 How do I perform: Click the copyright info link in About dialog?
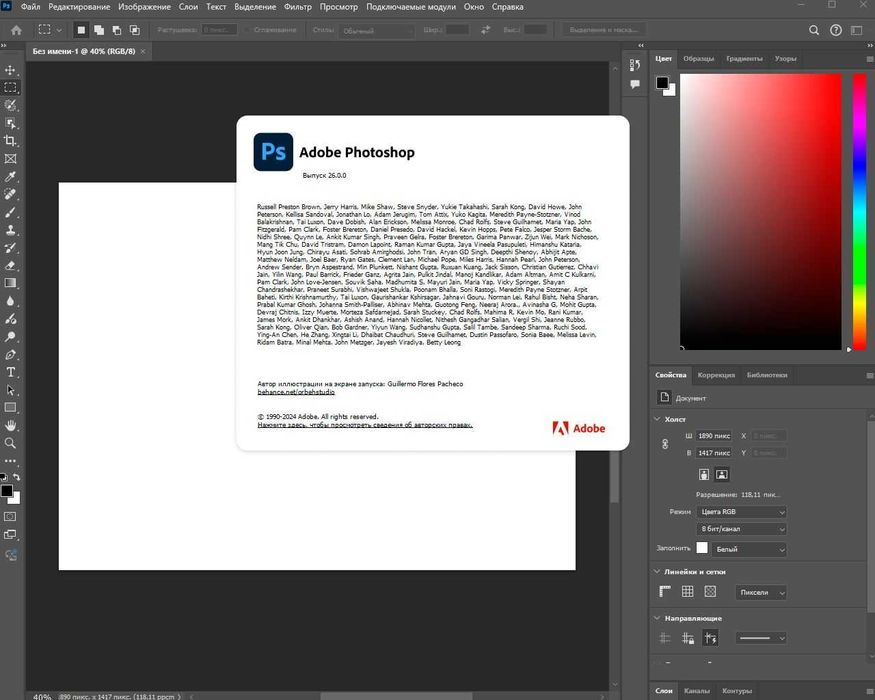tap(364, 425)
